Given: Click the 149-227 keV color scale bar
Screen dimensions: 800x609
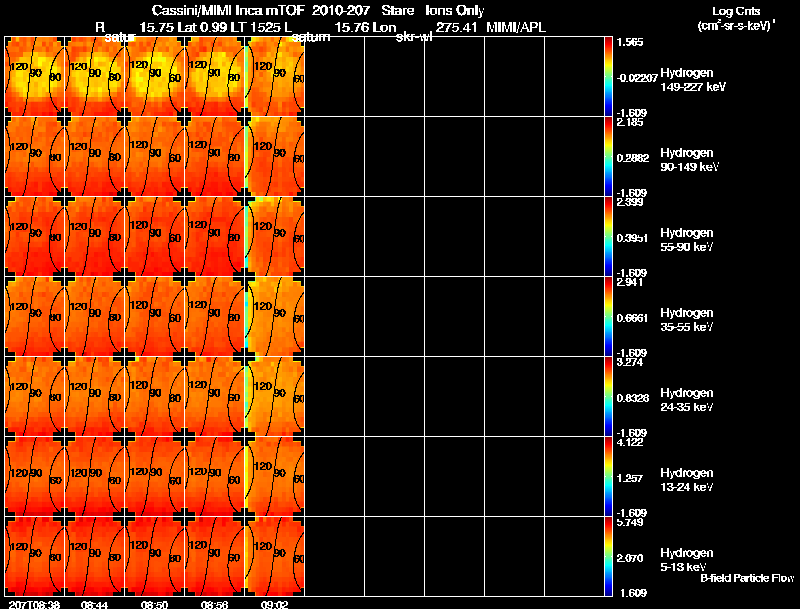Looking at the screenshot, I should click(609, 76).
